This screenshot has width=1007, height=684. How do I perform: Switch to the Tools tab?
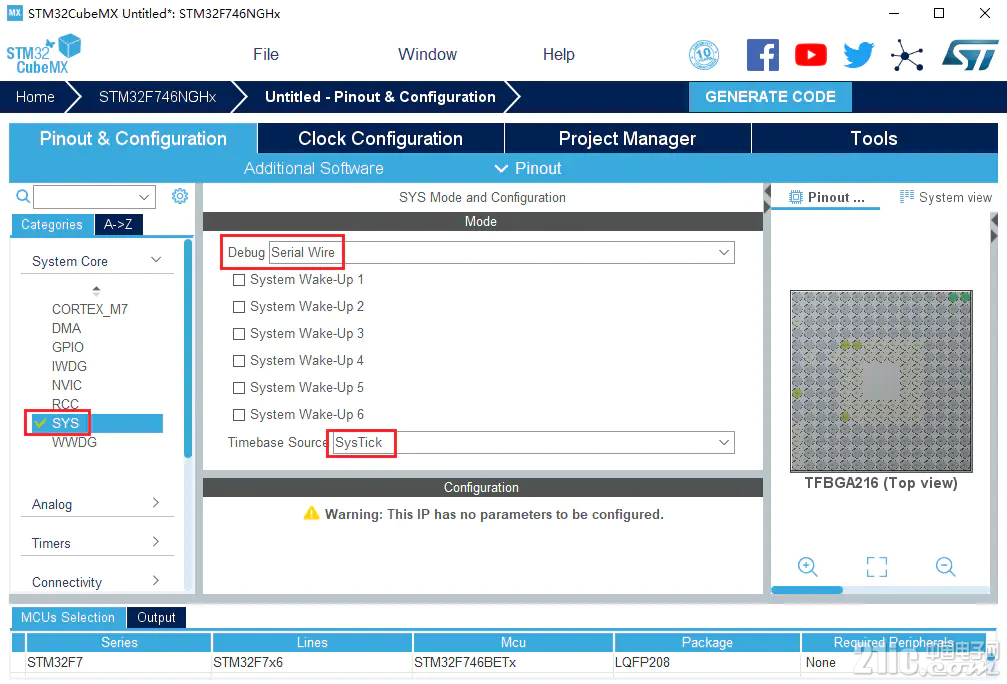(874, 138)
